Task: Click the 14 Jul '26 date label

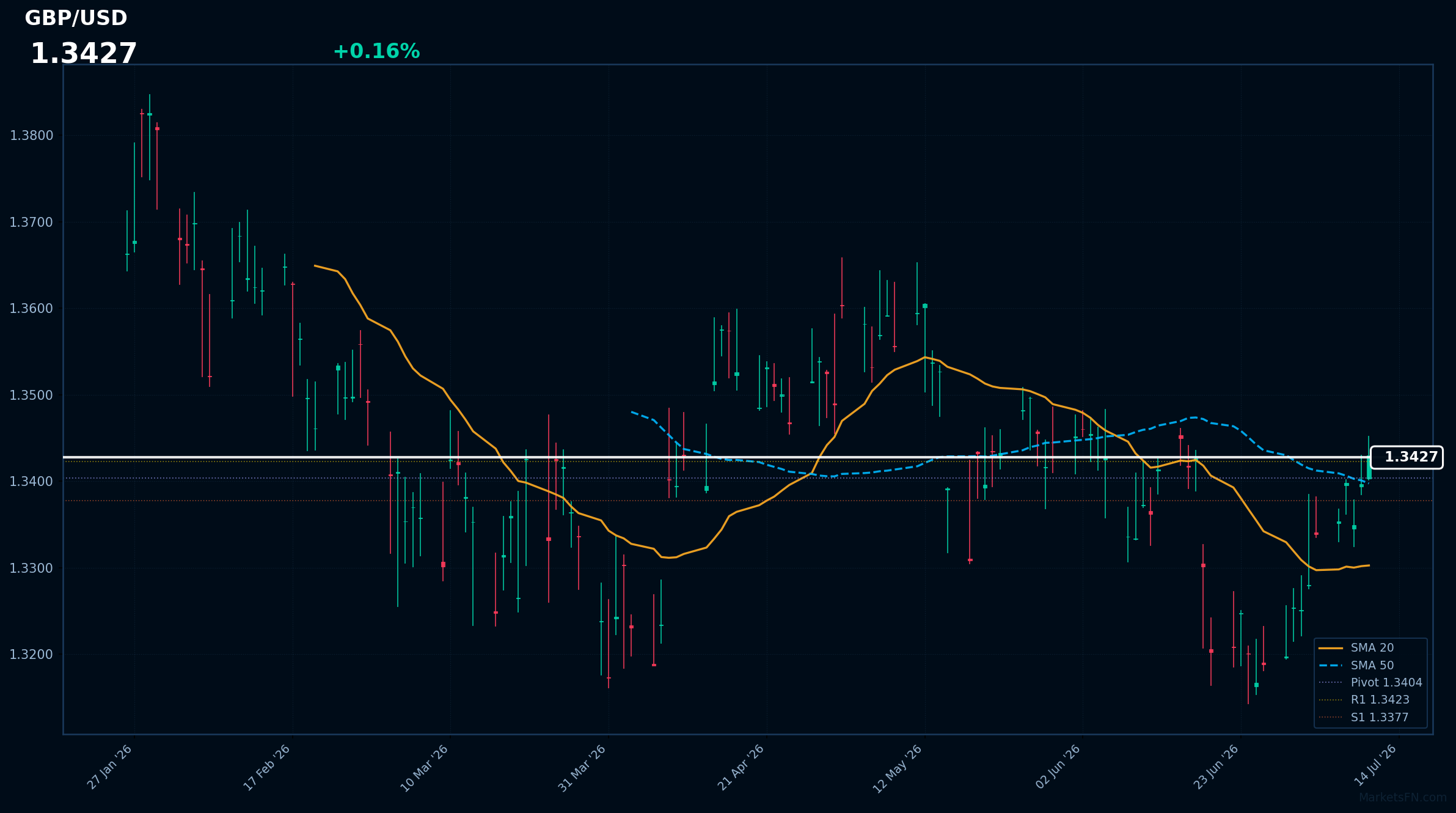Action: click(x=1375, y=765)
